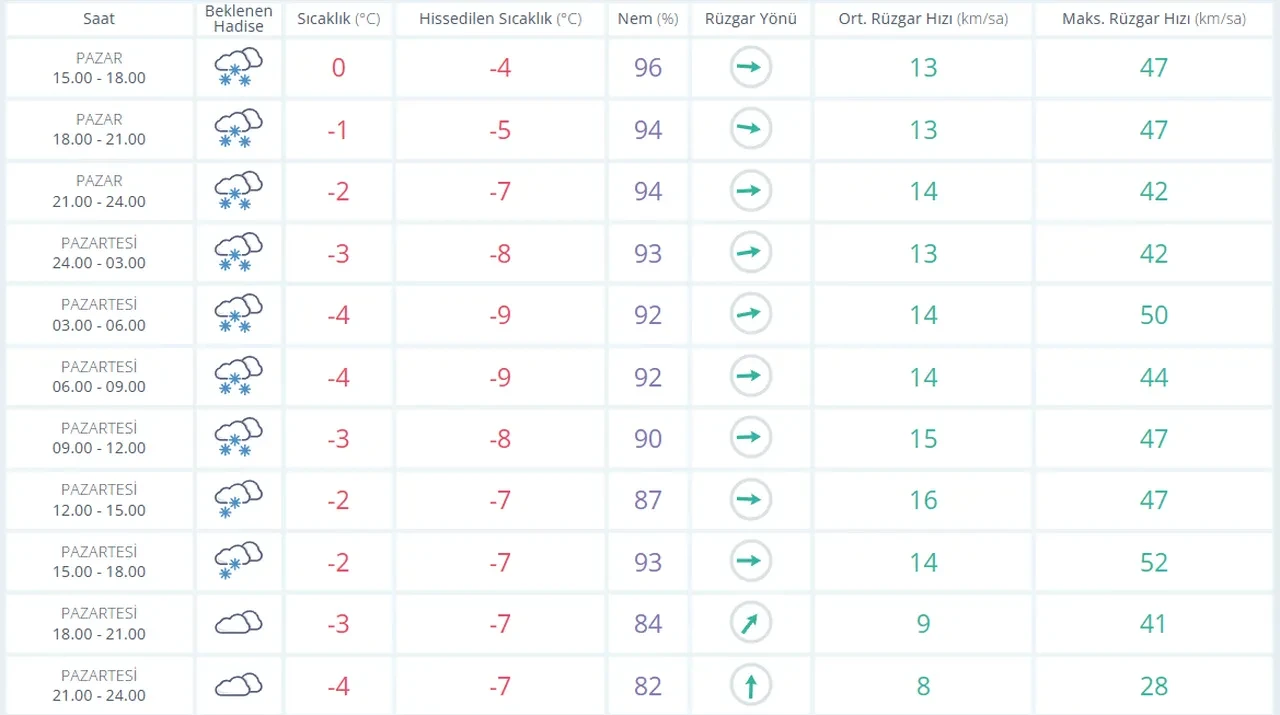Click the maximum wind speed value 52
This screenshot has width=1280, height=715.
tap(1153, 562)
